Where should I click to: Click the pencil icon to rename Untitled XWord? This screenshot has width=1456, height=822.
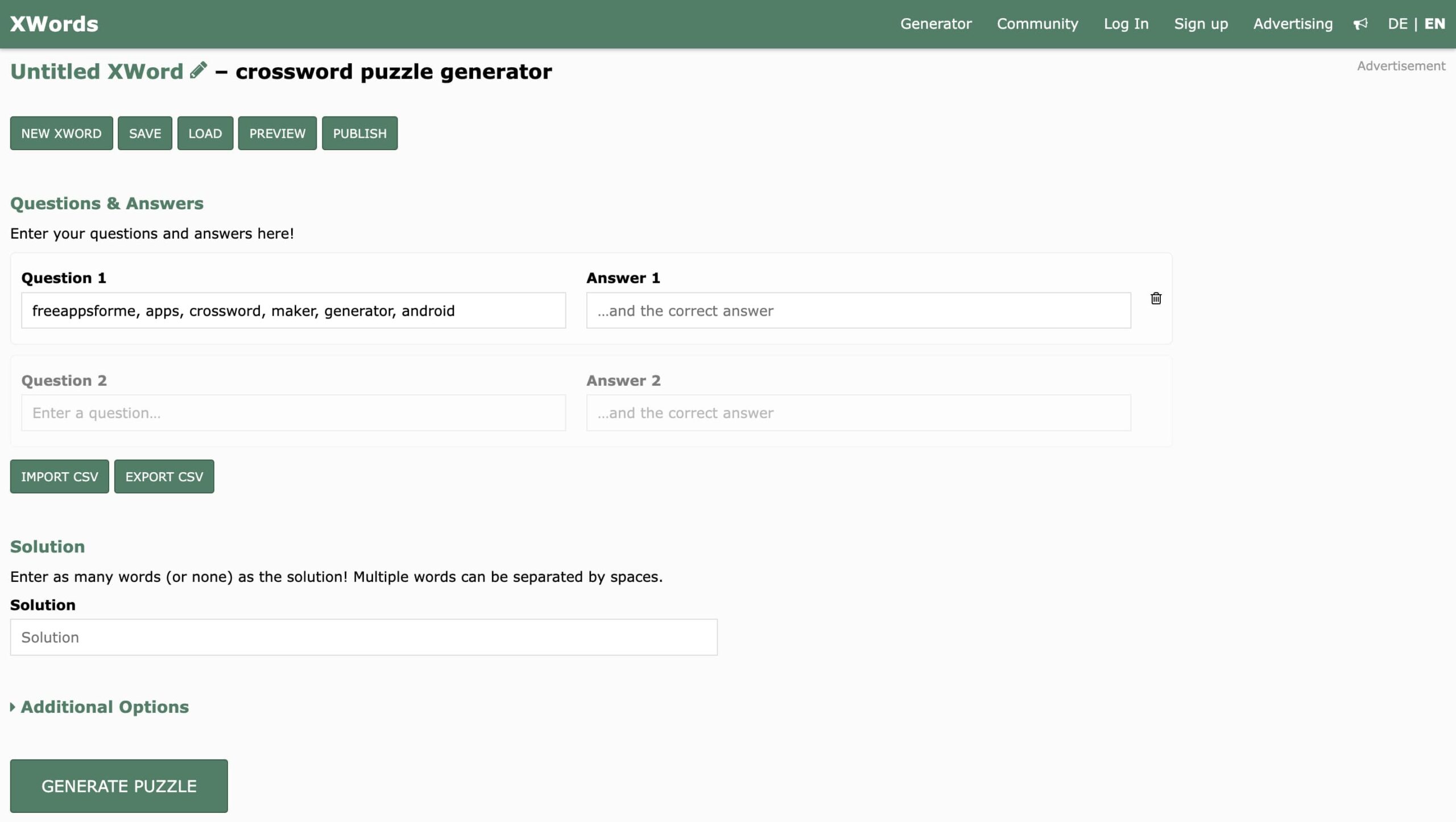click(198, 71)
